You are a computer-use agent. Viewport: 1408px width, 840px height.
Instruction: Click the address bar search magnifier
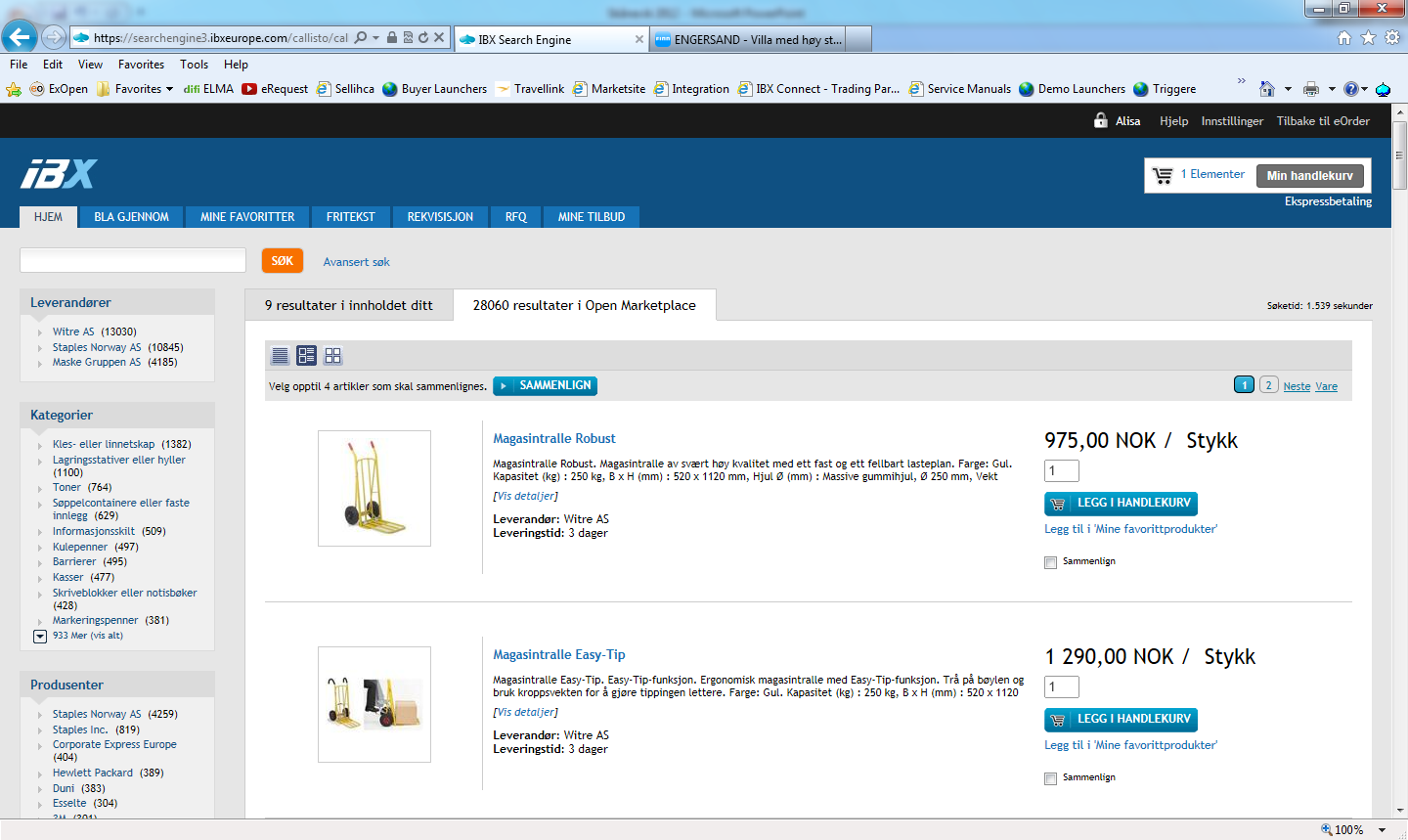point(361,38)
